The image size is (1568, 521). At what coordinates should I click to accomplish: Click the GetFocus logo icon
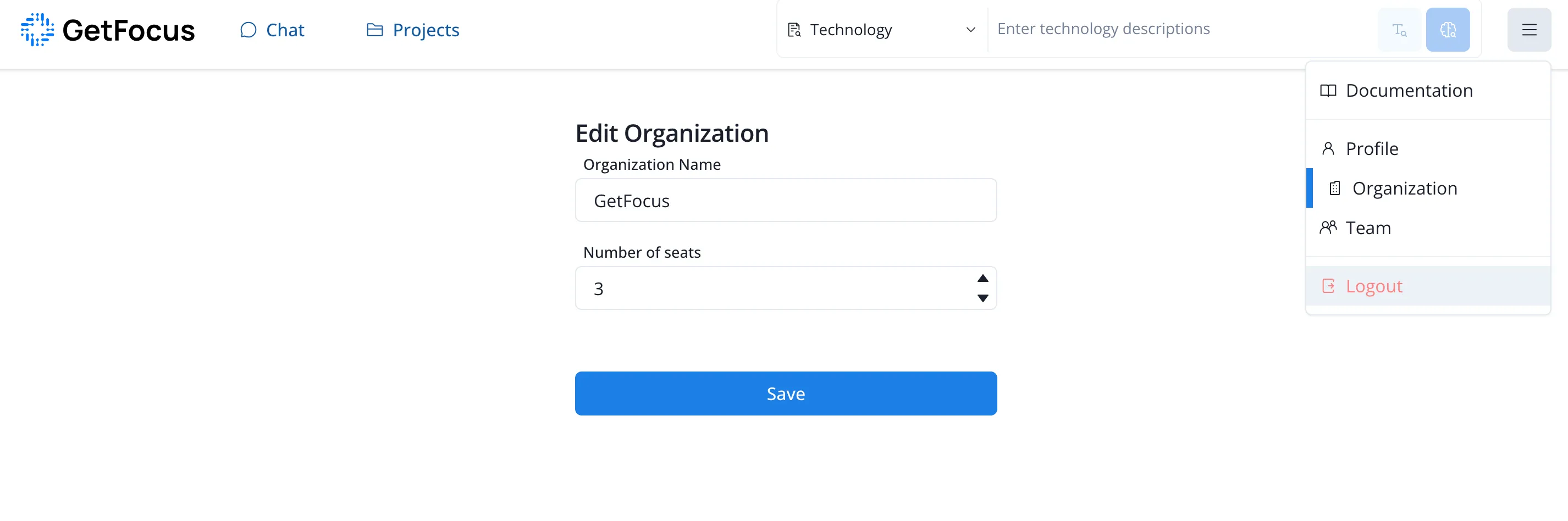(x=37, y=29)
